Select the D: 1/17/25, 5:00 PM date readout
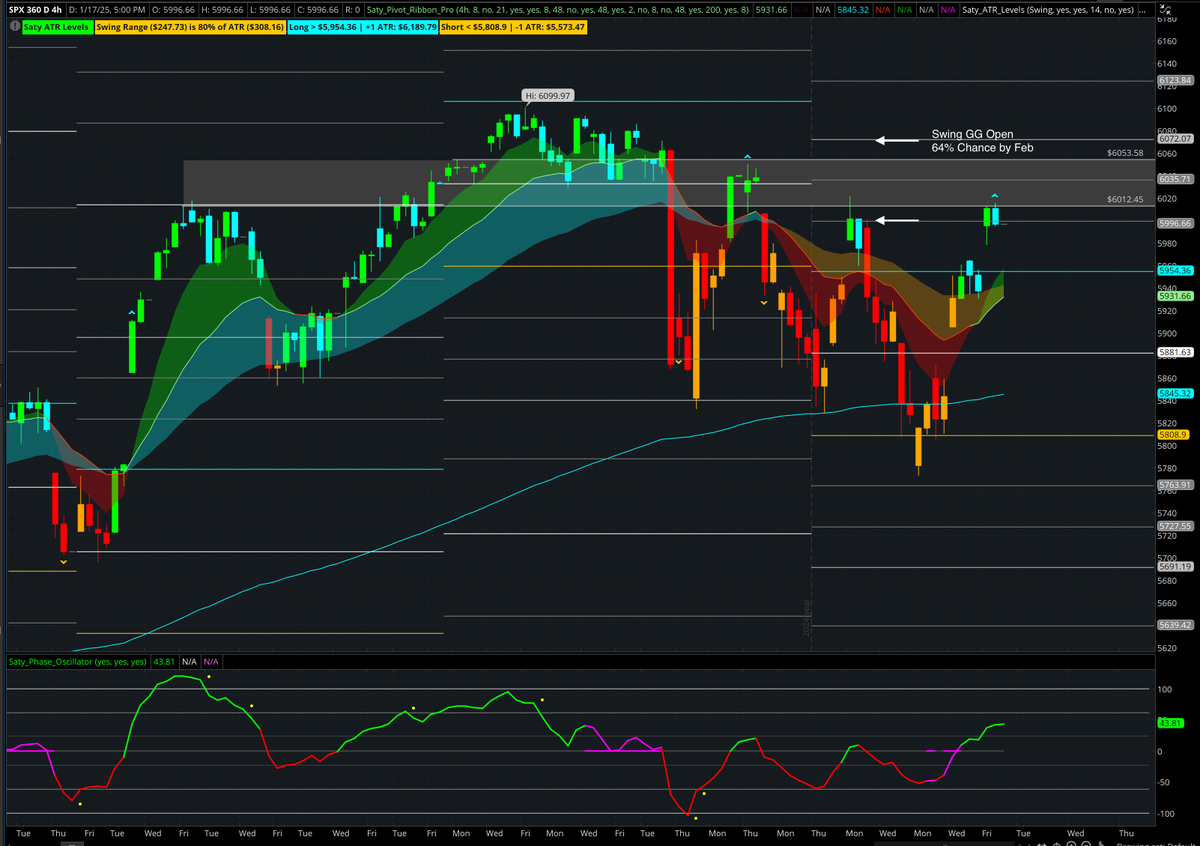Image resolution: width=1200 pixels, height=846 pixels. click(108, 9)
